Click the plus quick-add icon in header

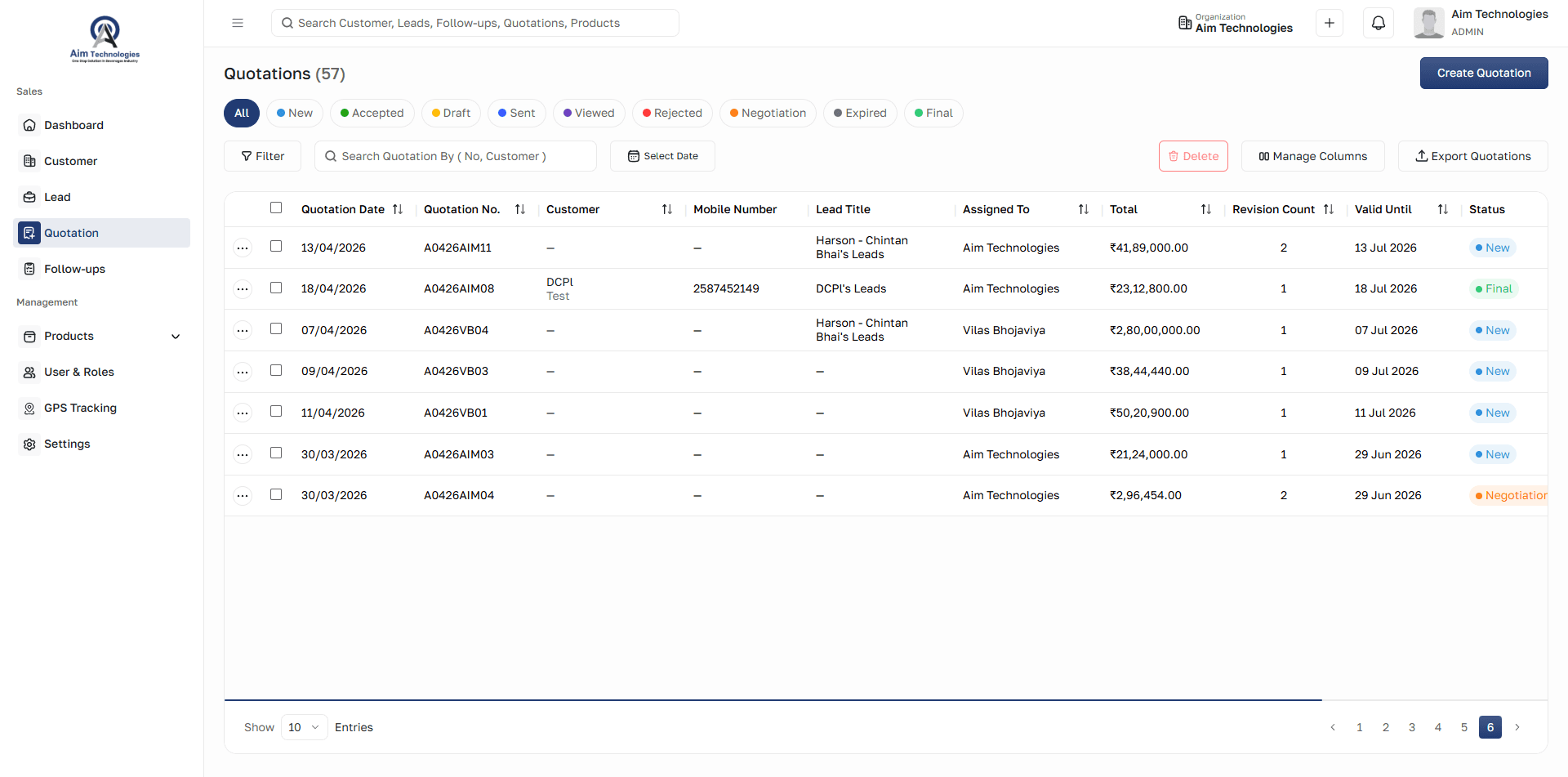(x=1330, y=23)
